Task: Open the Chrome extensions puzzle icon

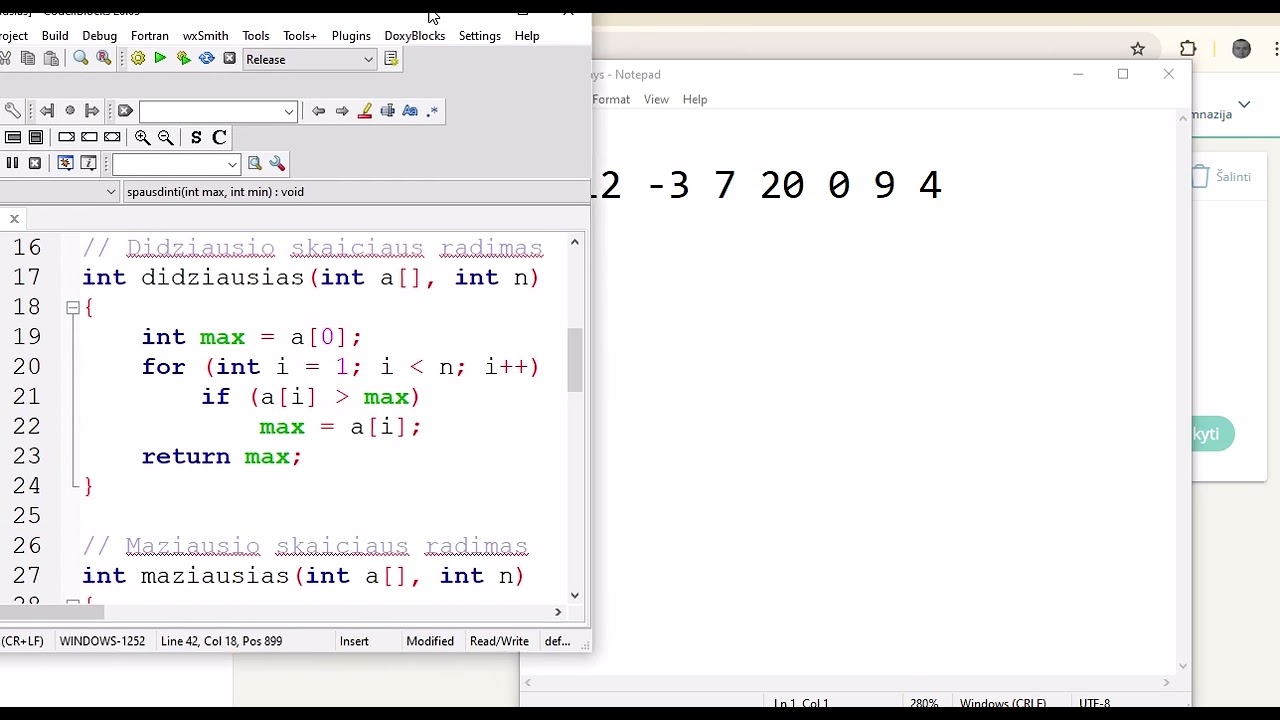Action: click(x=1188, y=49)
